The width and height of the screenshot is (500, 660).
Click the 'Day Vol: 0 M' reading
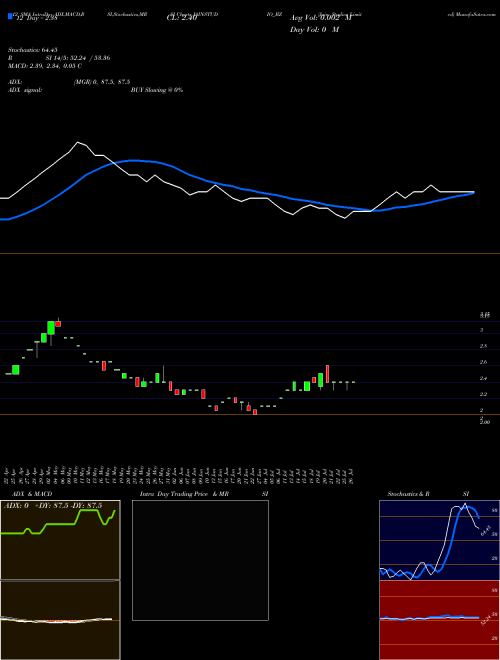[x=314, y=30]
